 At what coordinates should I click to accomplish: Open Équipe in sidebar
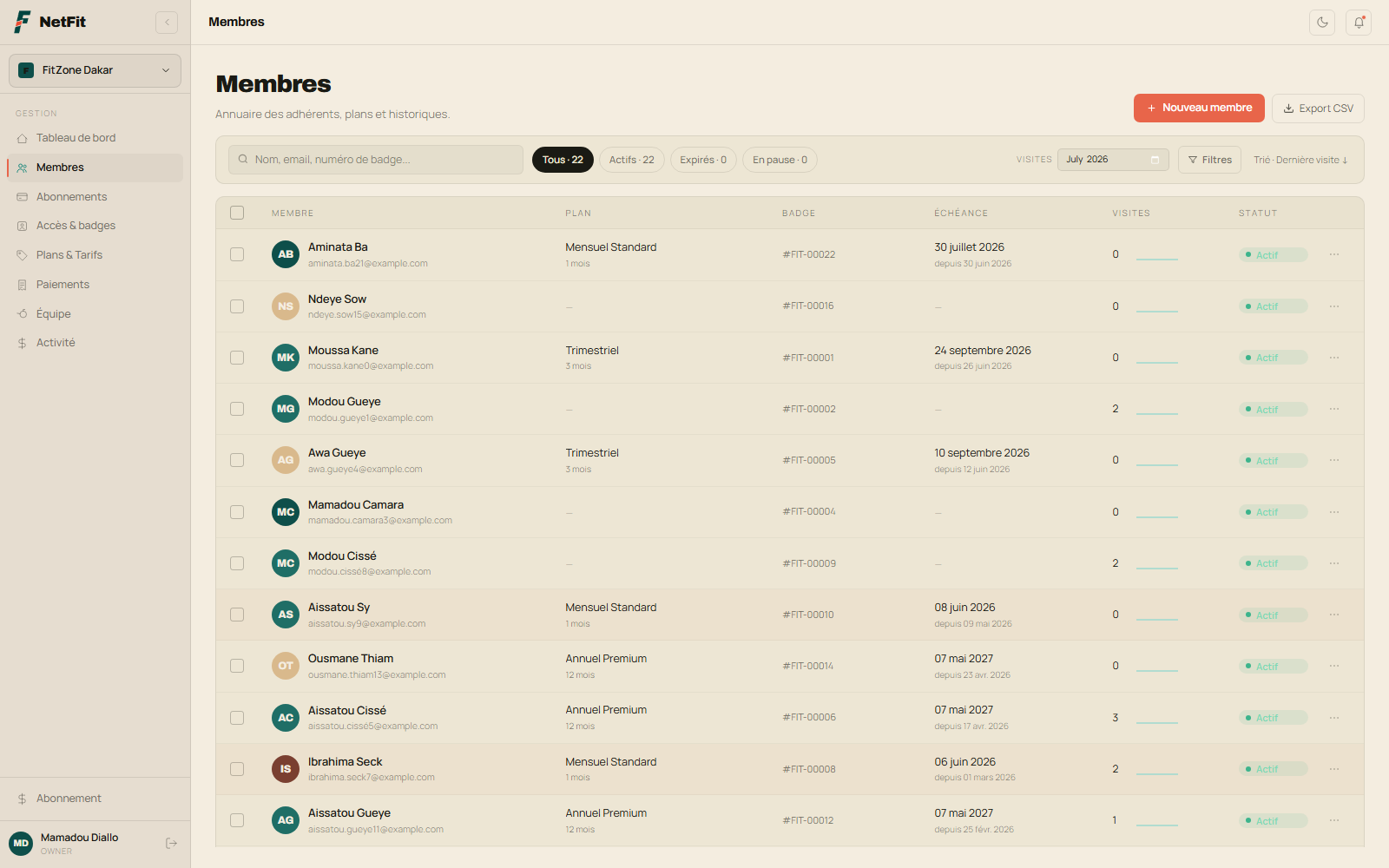point(95,314)
